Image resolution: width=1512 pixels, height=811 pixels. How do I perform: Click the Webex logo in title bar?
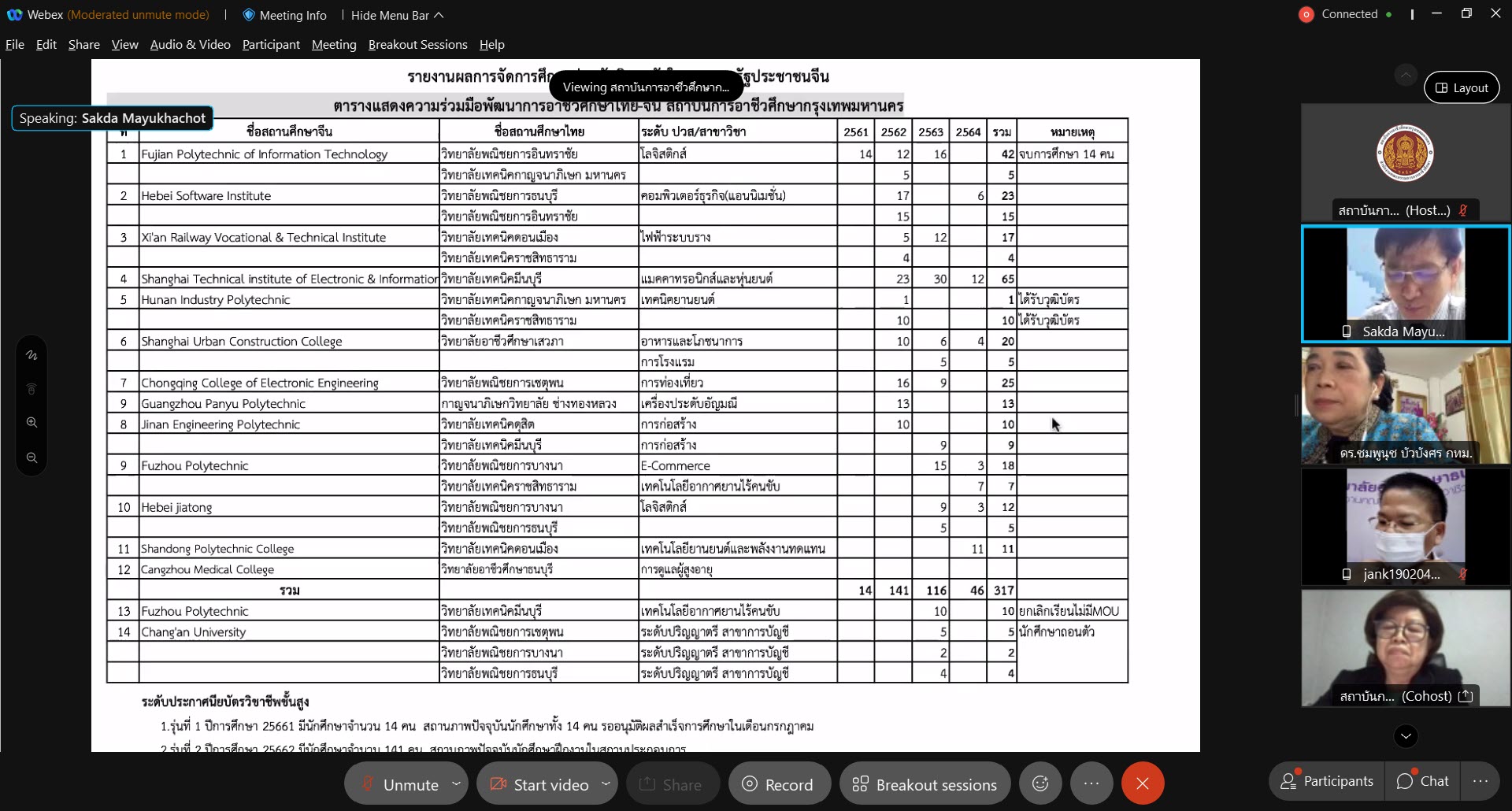click(14, 15)
